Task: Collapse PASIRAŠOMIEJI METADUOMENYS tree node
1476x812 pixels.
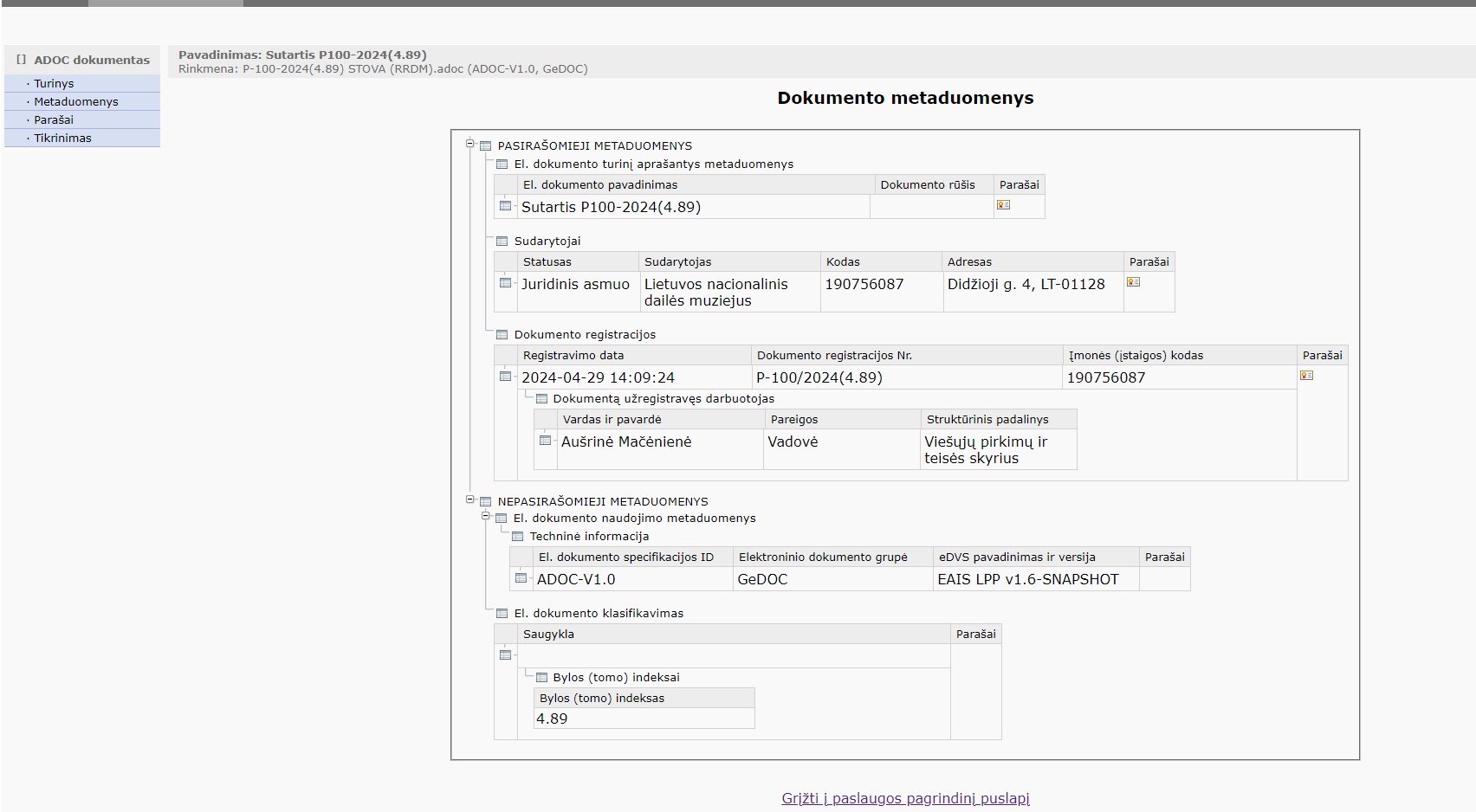Action: point(470,144)
